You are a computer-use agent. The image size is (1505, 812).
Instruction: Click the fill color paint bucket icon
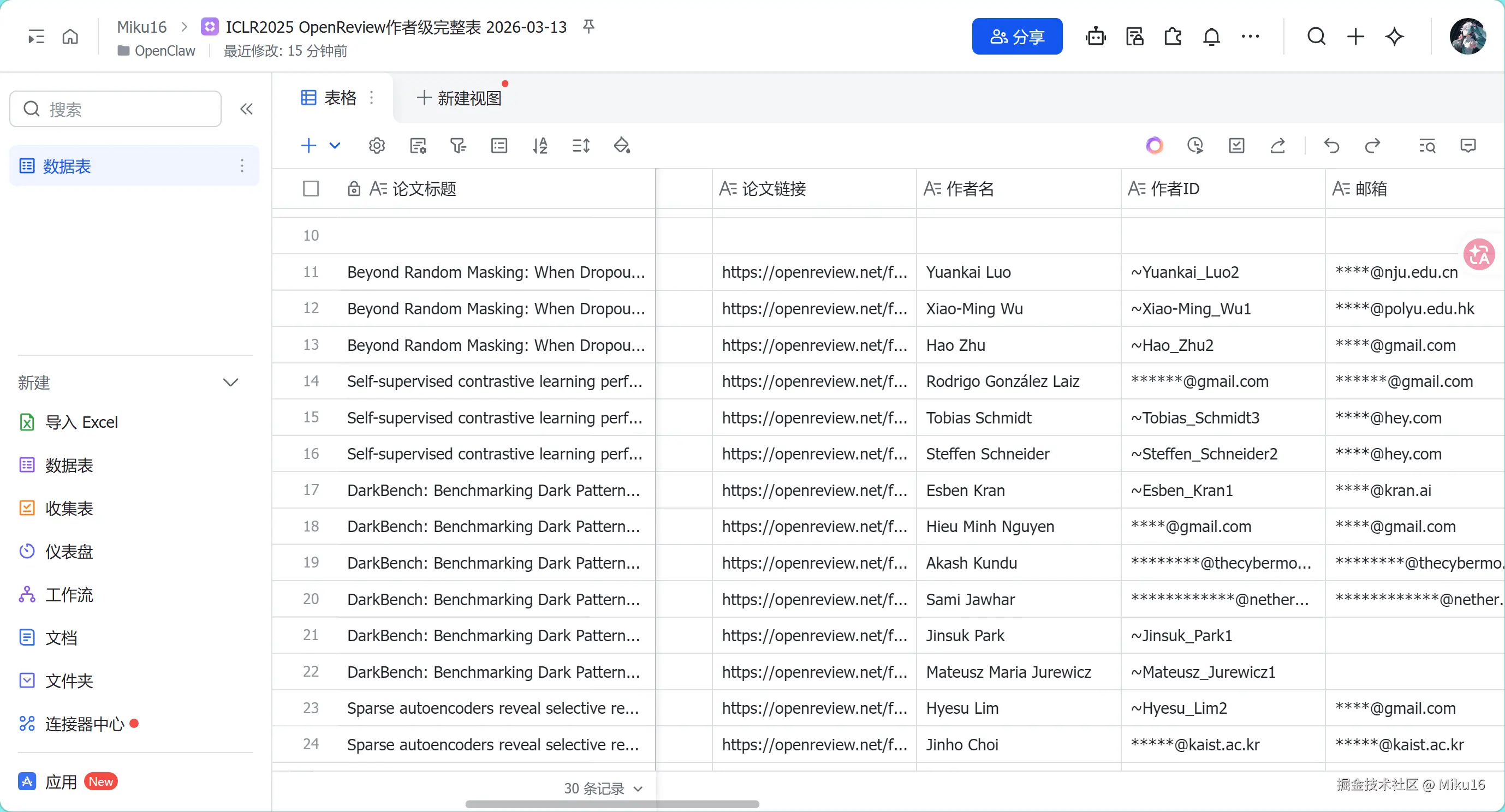622,146
